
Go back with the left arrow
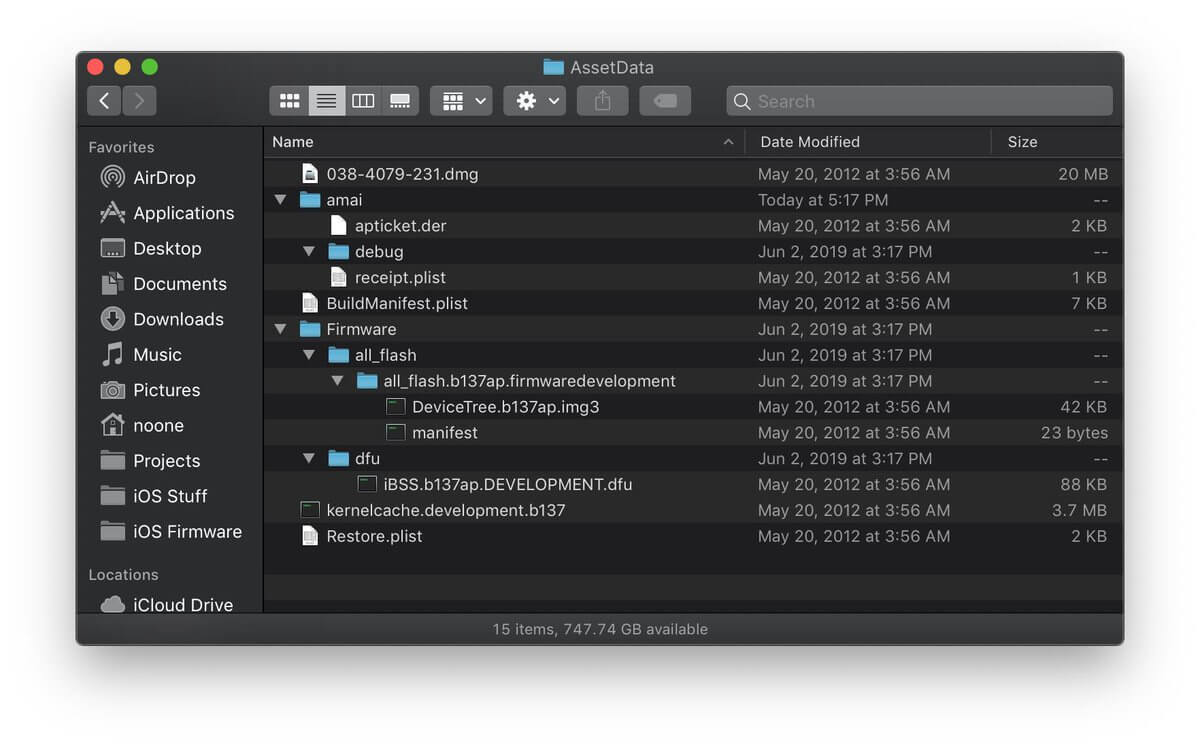[x=104, y=101]
